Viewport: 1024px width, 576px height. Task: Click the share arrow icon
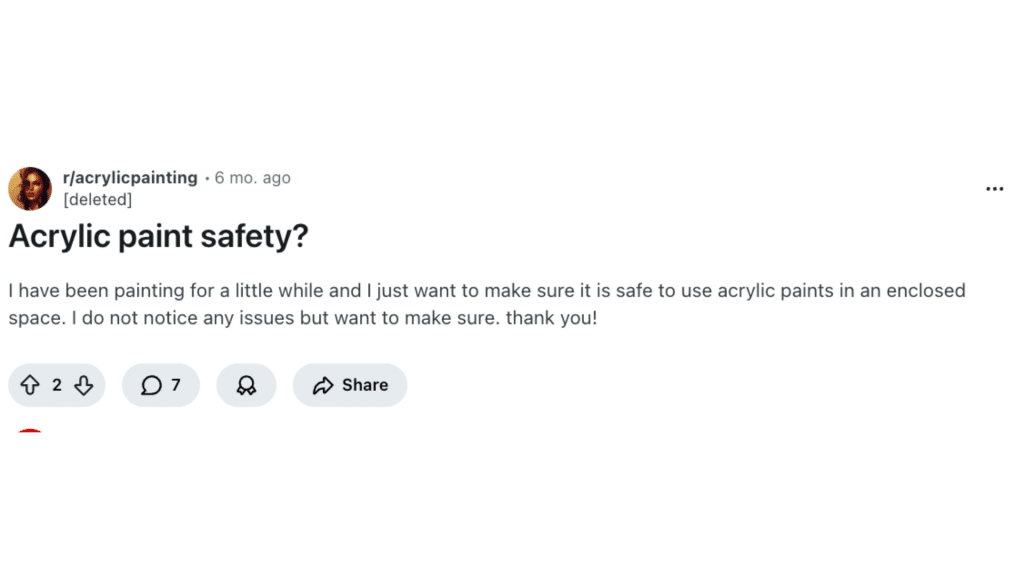coord(321,384)
